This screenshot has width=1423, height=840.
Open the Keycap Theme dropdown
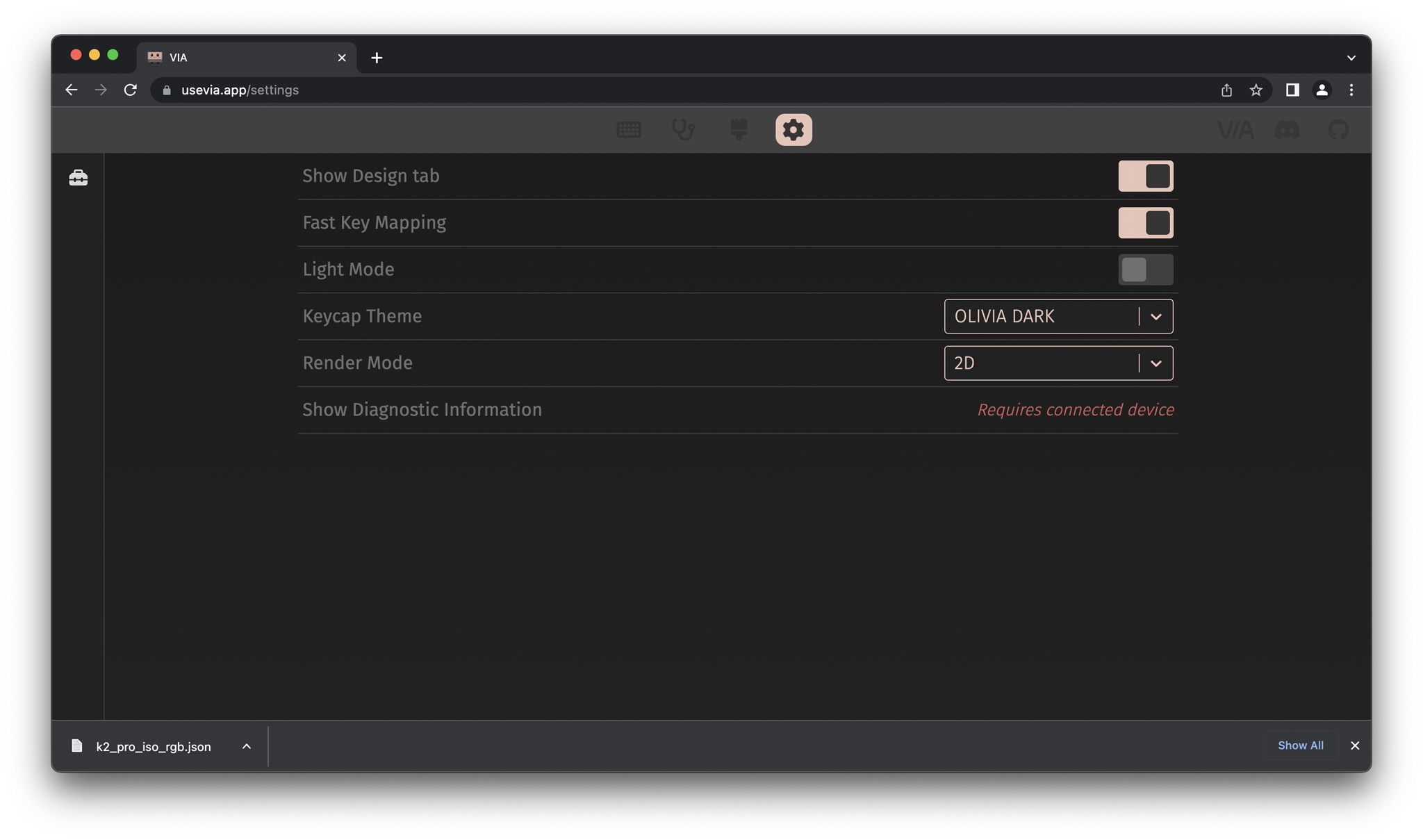1058,316
